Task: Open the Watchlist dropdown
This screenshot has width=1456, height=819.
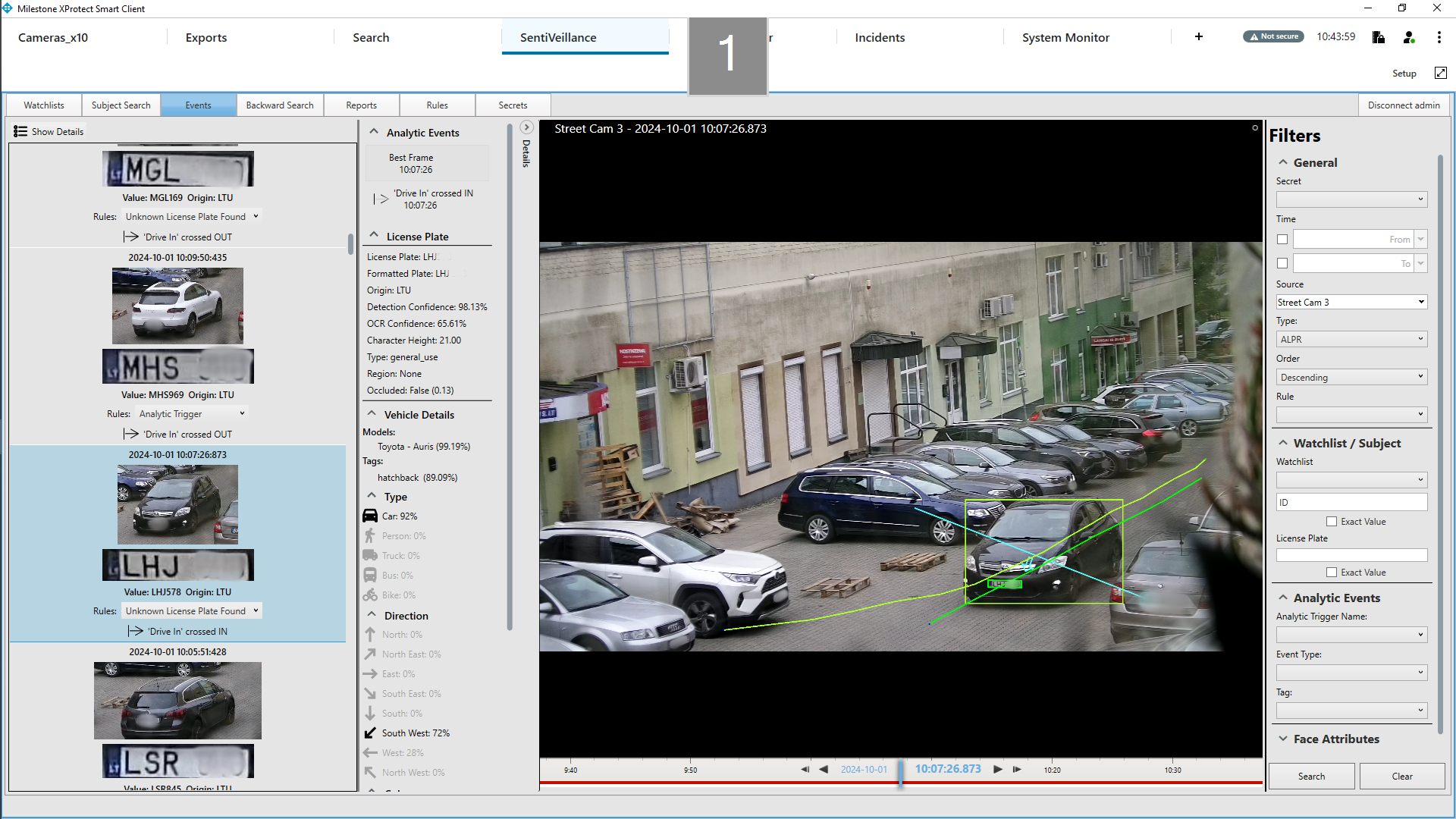Action: [1351, 479]
